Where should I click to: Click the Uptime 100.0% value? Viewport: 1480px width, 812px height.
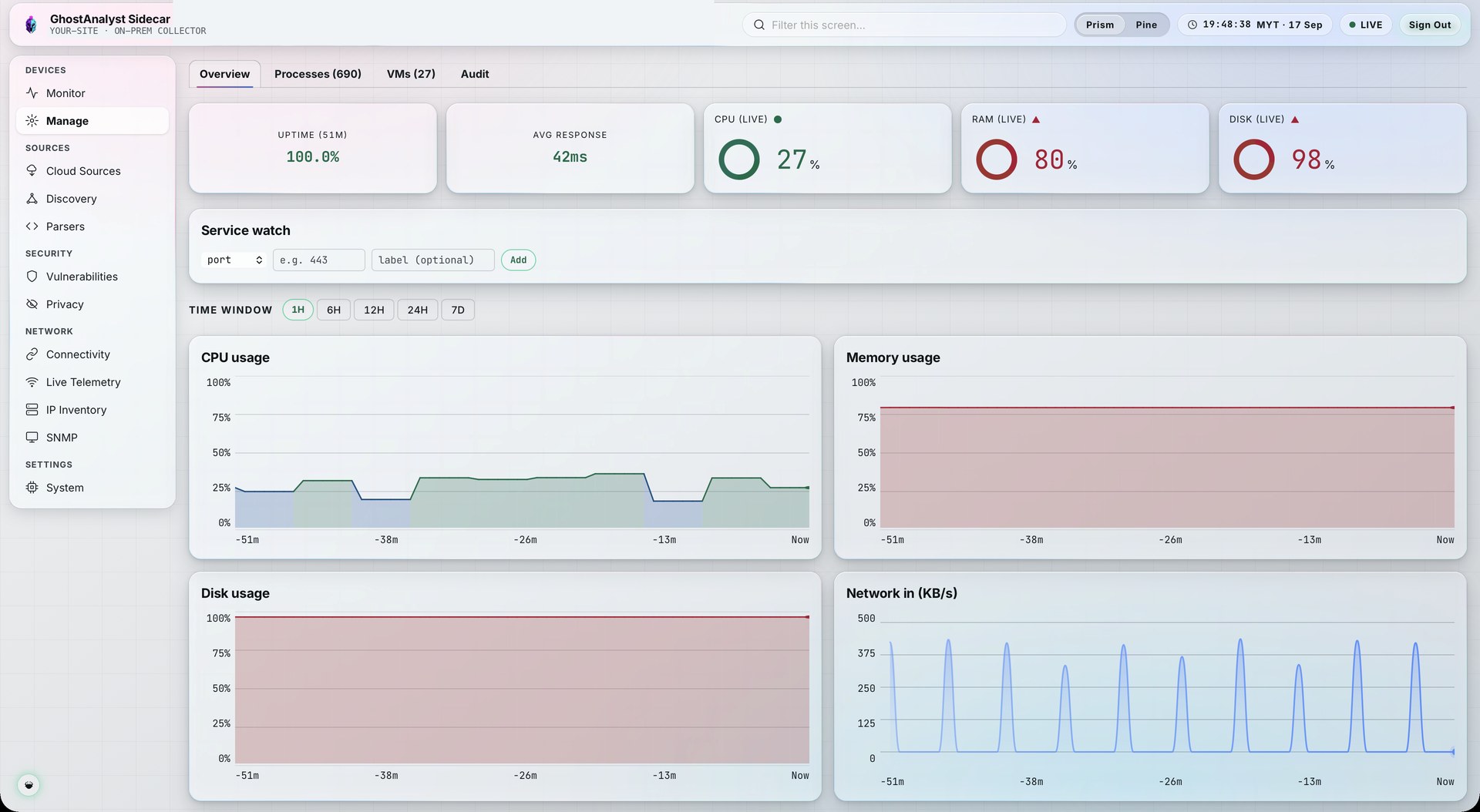coord(313,157)
